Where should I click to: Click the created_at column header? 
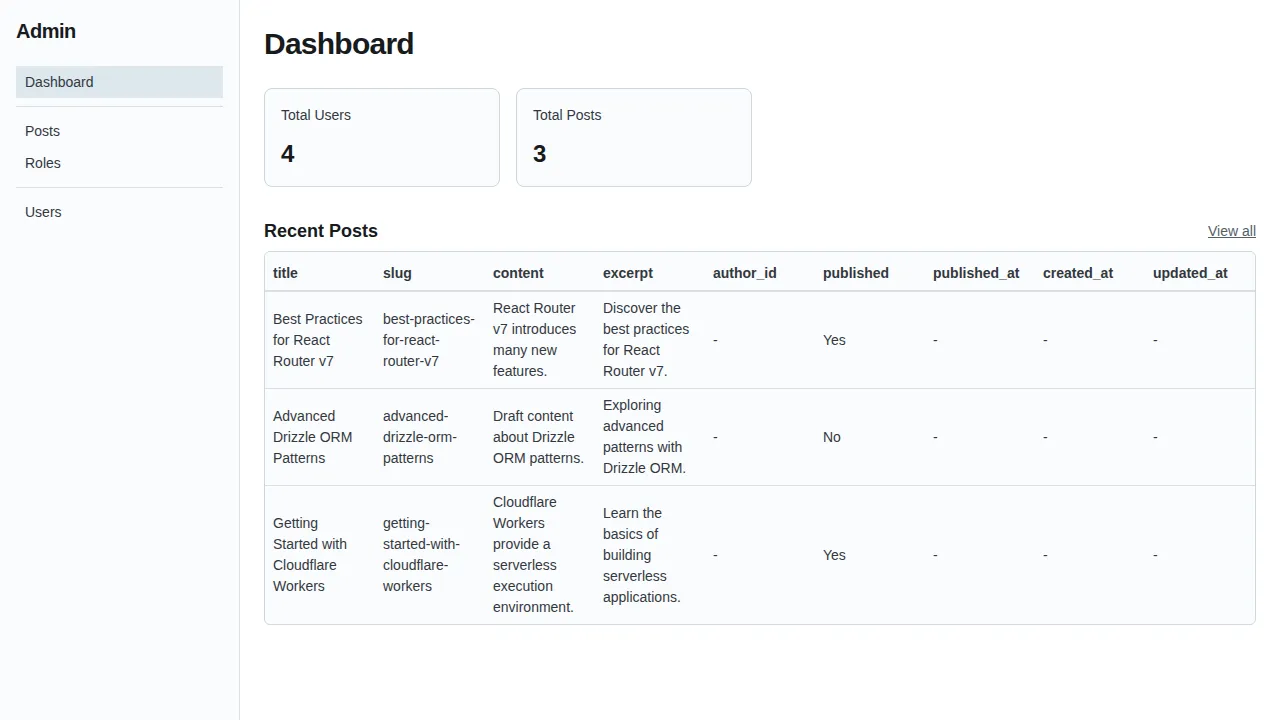pyautogui.click(x=1078, y=272)
